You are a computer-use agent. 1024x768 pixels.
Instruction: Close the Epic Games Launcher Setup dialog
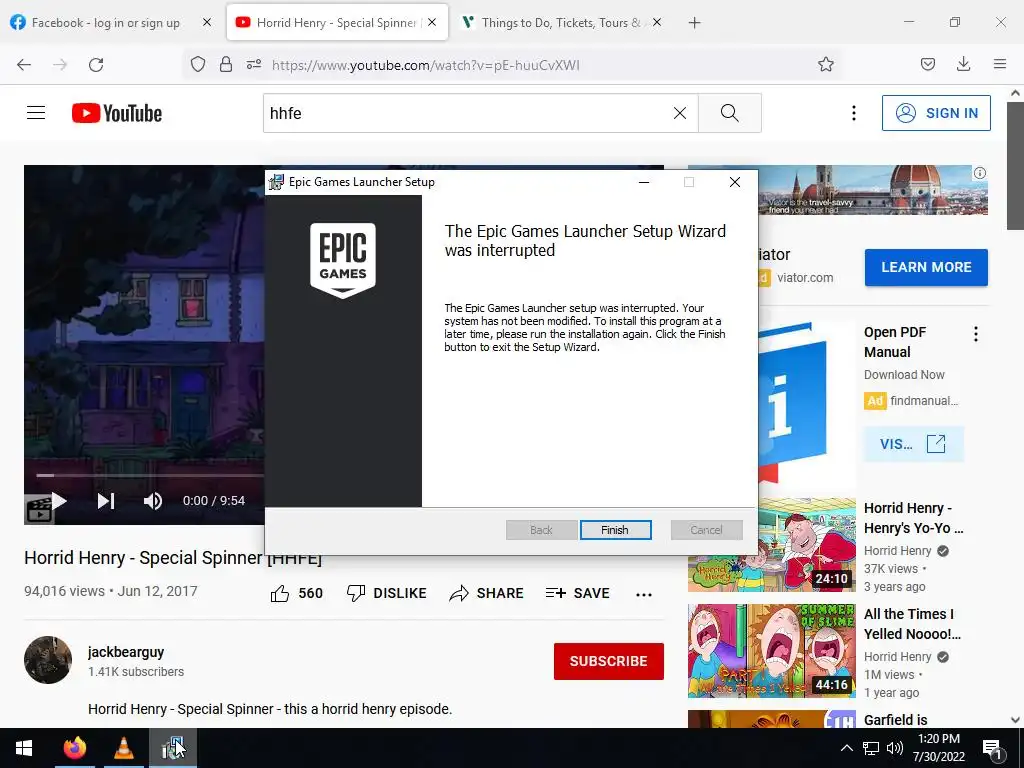(x=735, y=182)
